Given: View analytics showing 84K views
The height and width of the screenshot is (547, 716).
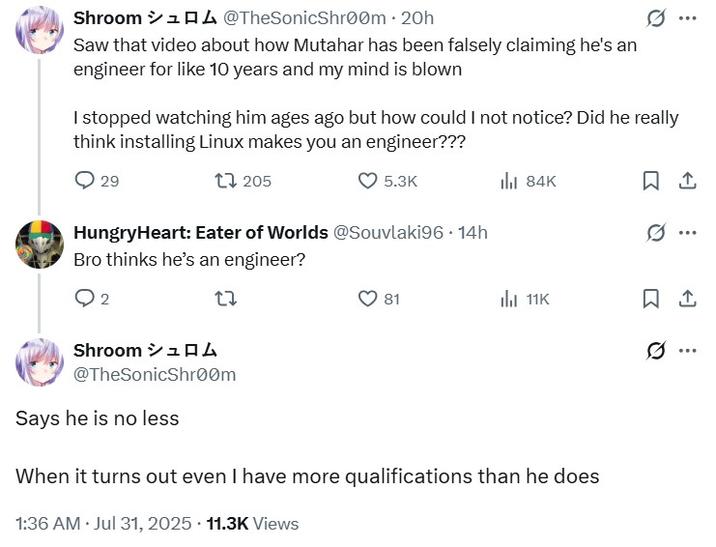Looking at the screenshot, I should (509, 181).
